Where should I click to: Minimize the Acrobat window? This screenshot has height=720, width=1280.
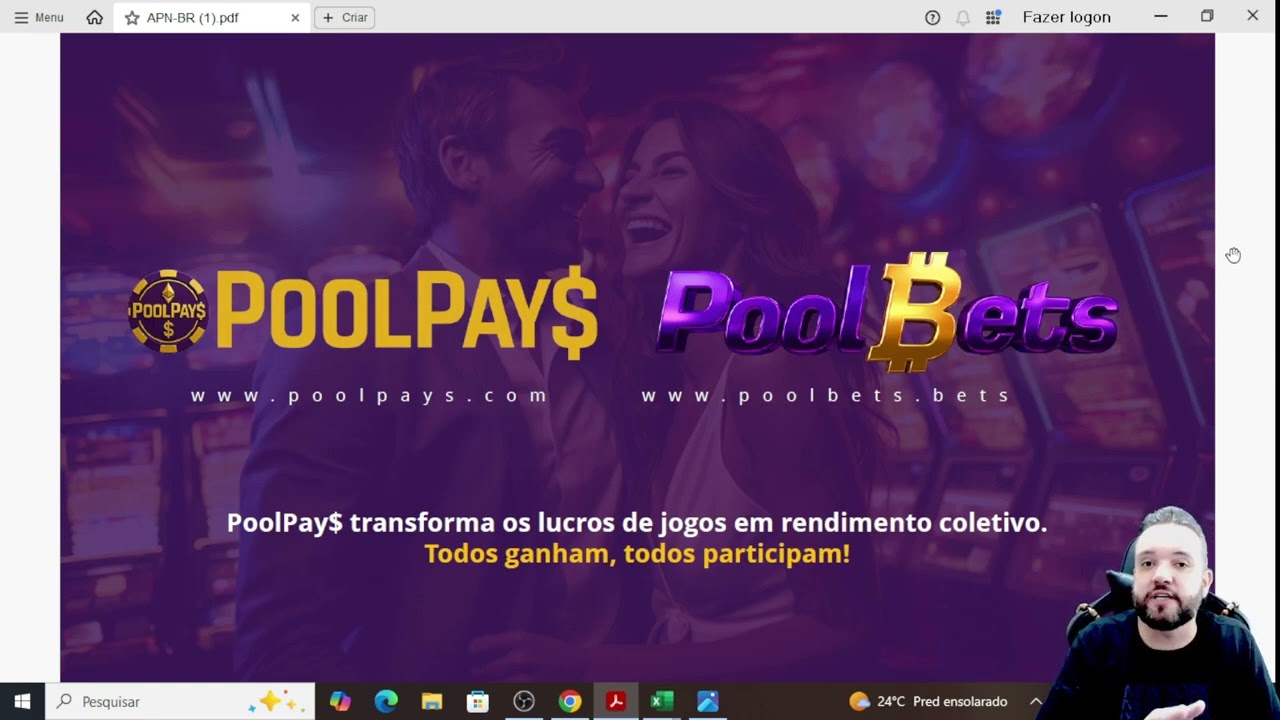tap(1161, 16)
